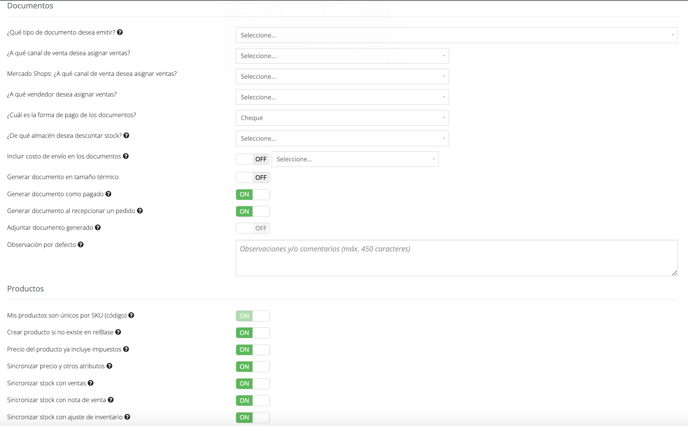The height and width of the screenshot is (426, 688).
Task: Click help icon for Adjuntar documento generado
Action: [x=98, y=228]
